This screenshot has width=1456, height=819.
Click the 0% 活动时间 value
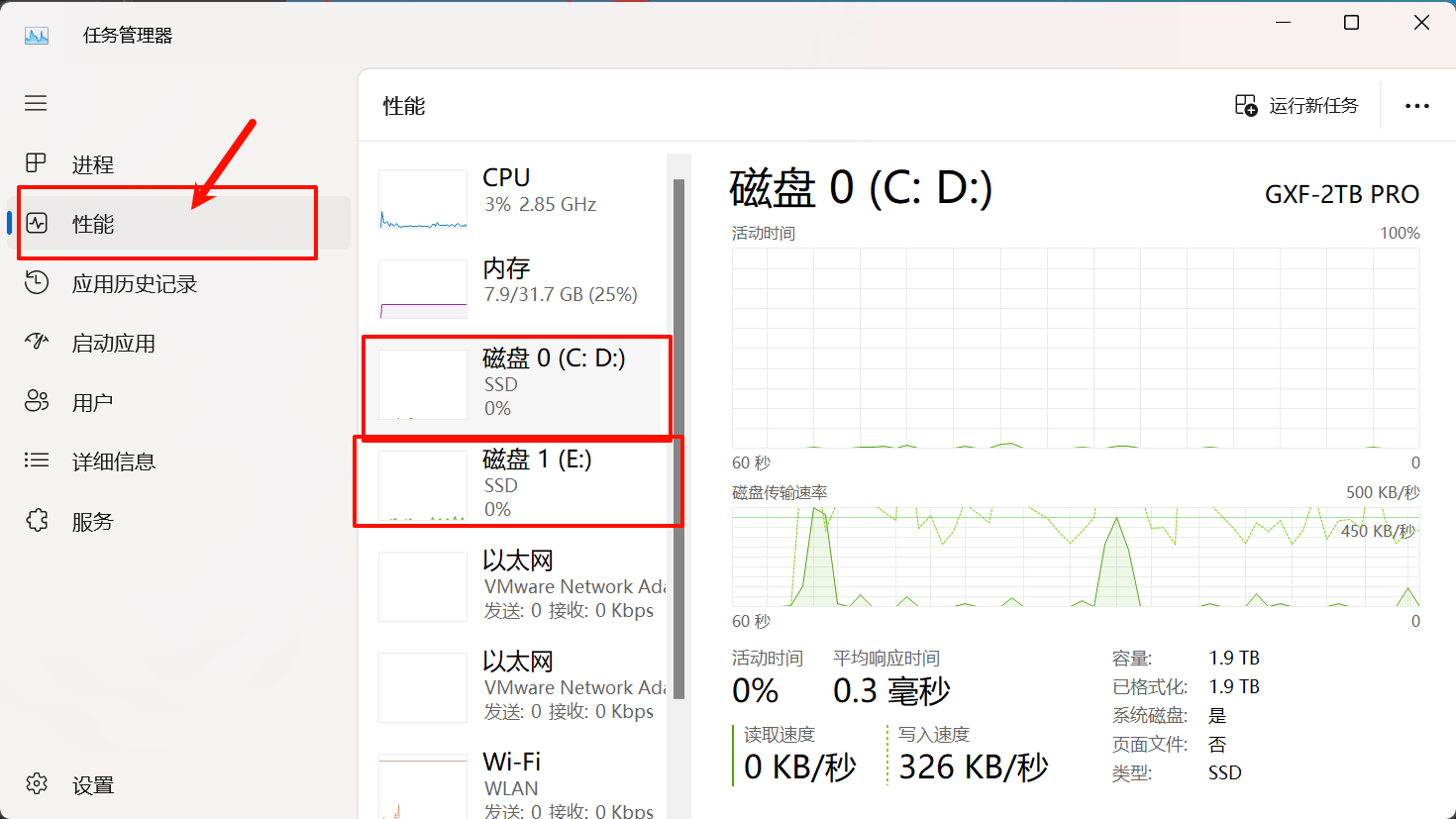[x=755, y=691]
